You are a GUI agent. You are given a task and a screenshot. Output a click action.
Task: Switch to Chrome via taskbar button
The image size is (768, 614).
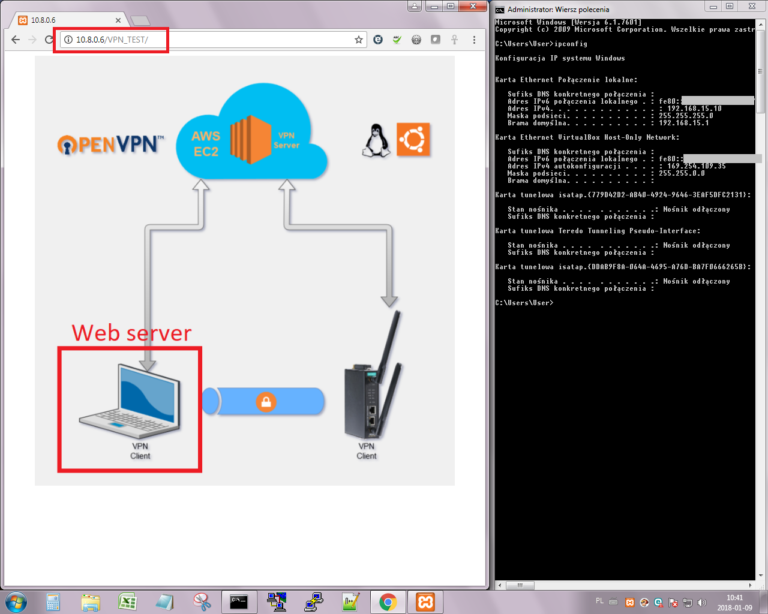click(x=388, y=602)
